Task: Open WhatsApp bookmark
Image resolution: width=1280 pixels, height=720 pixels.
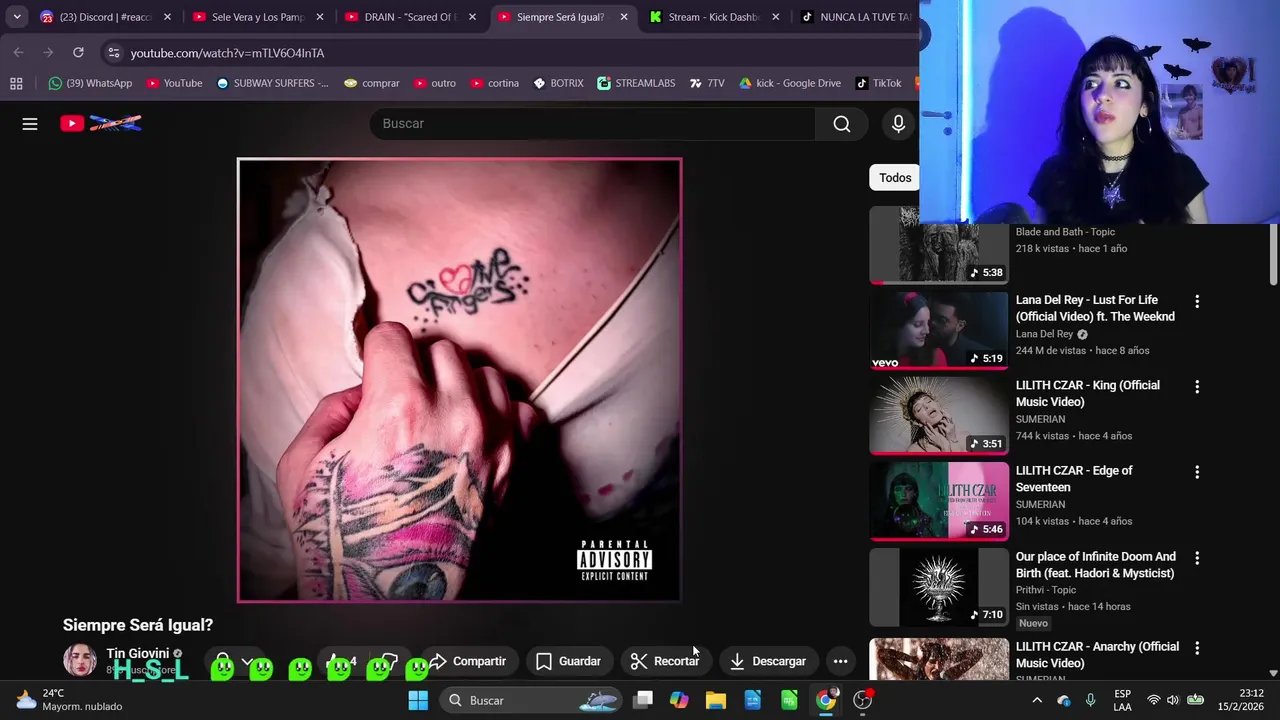Action: pyautogui.click(x=91, y=83)
